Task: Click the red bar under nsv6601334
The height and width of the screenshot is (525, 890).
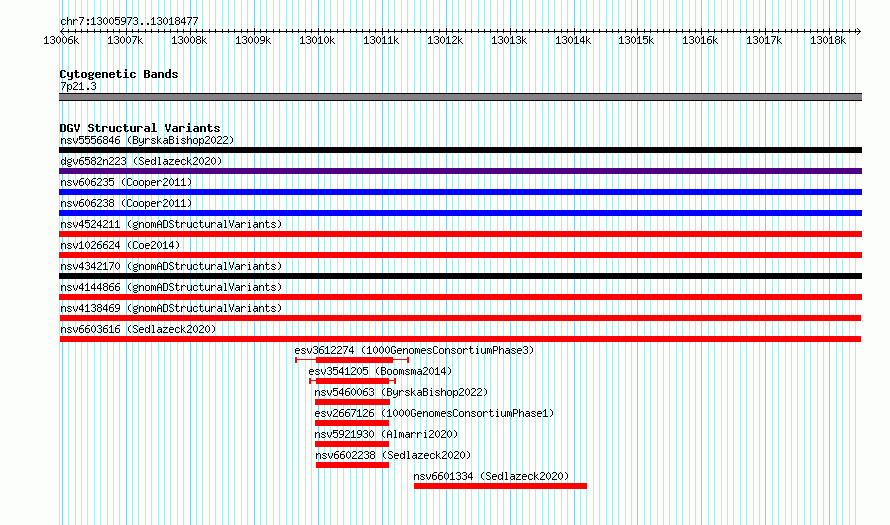Action: click(500, 486)
